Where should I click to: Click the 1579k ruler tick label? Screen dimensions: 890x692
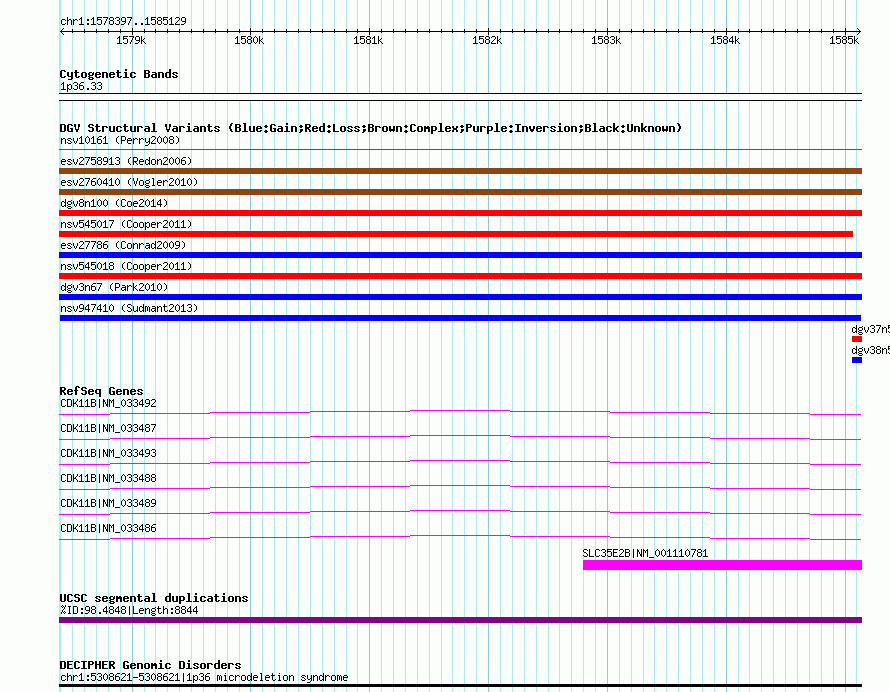(x=131, y=40)
